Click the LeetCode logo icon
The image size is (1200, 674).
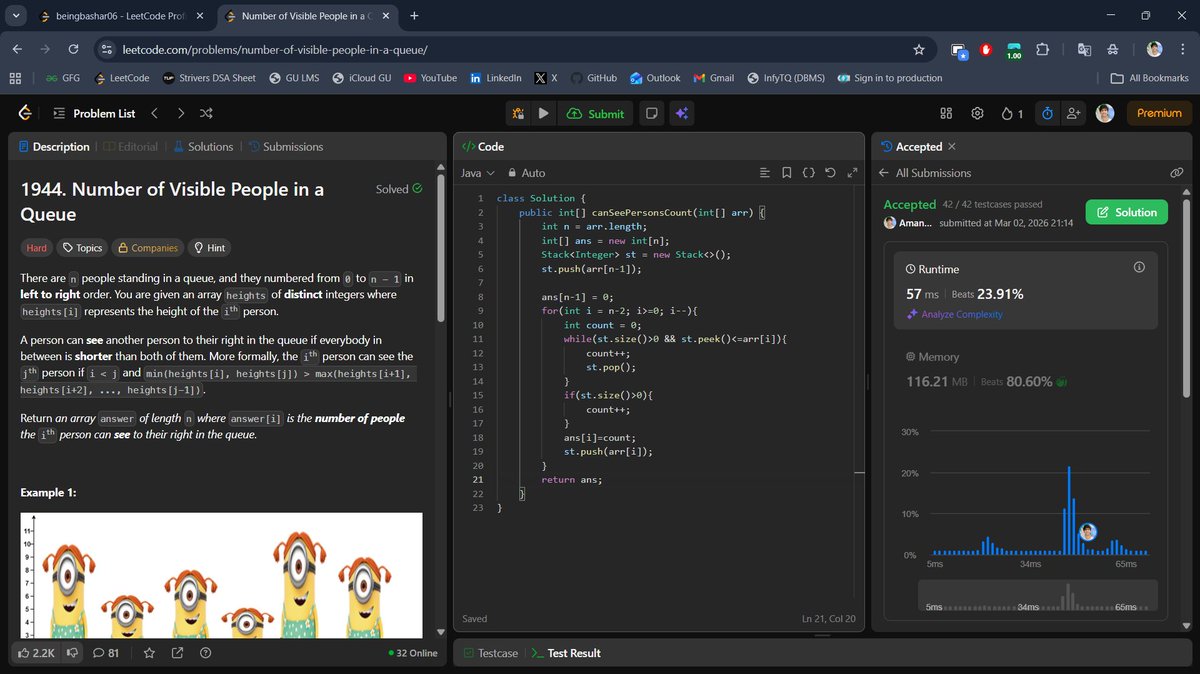[25, 113]
